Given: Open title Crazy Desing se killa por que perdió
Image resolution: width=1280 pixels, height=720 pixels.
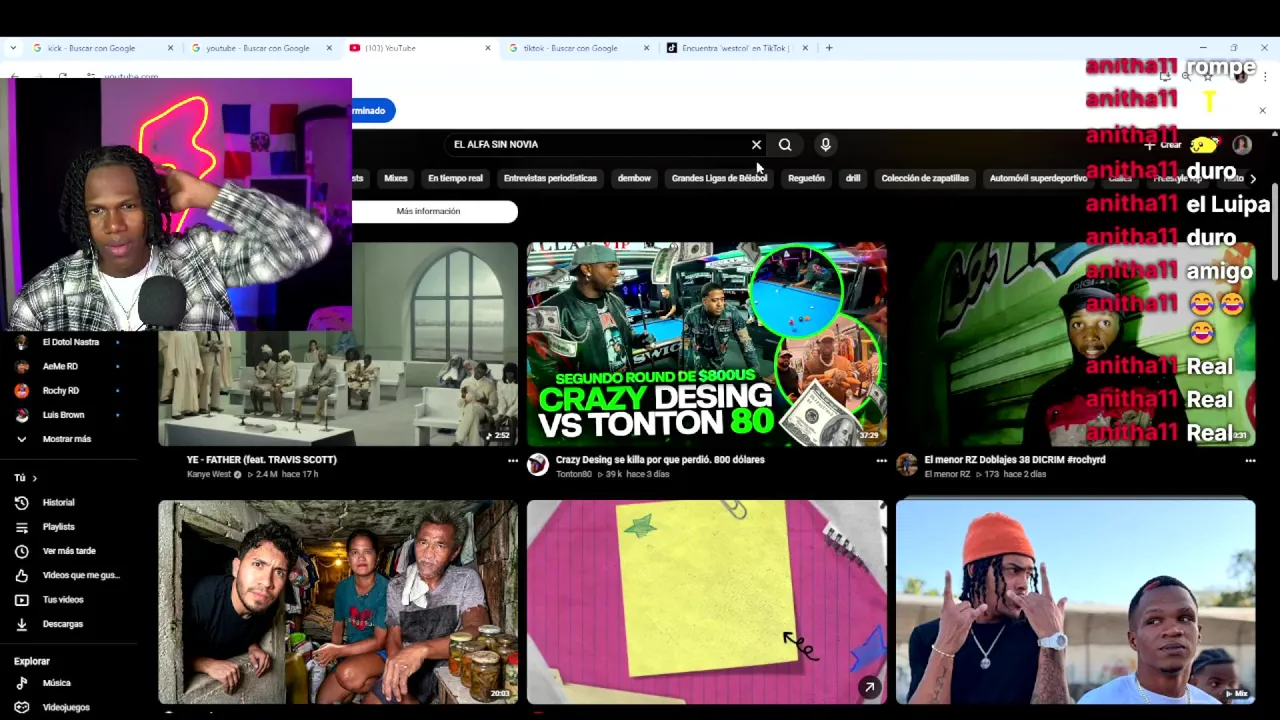Looking at the screenshot, I should coord(660,460).
